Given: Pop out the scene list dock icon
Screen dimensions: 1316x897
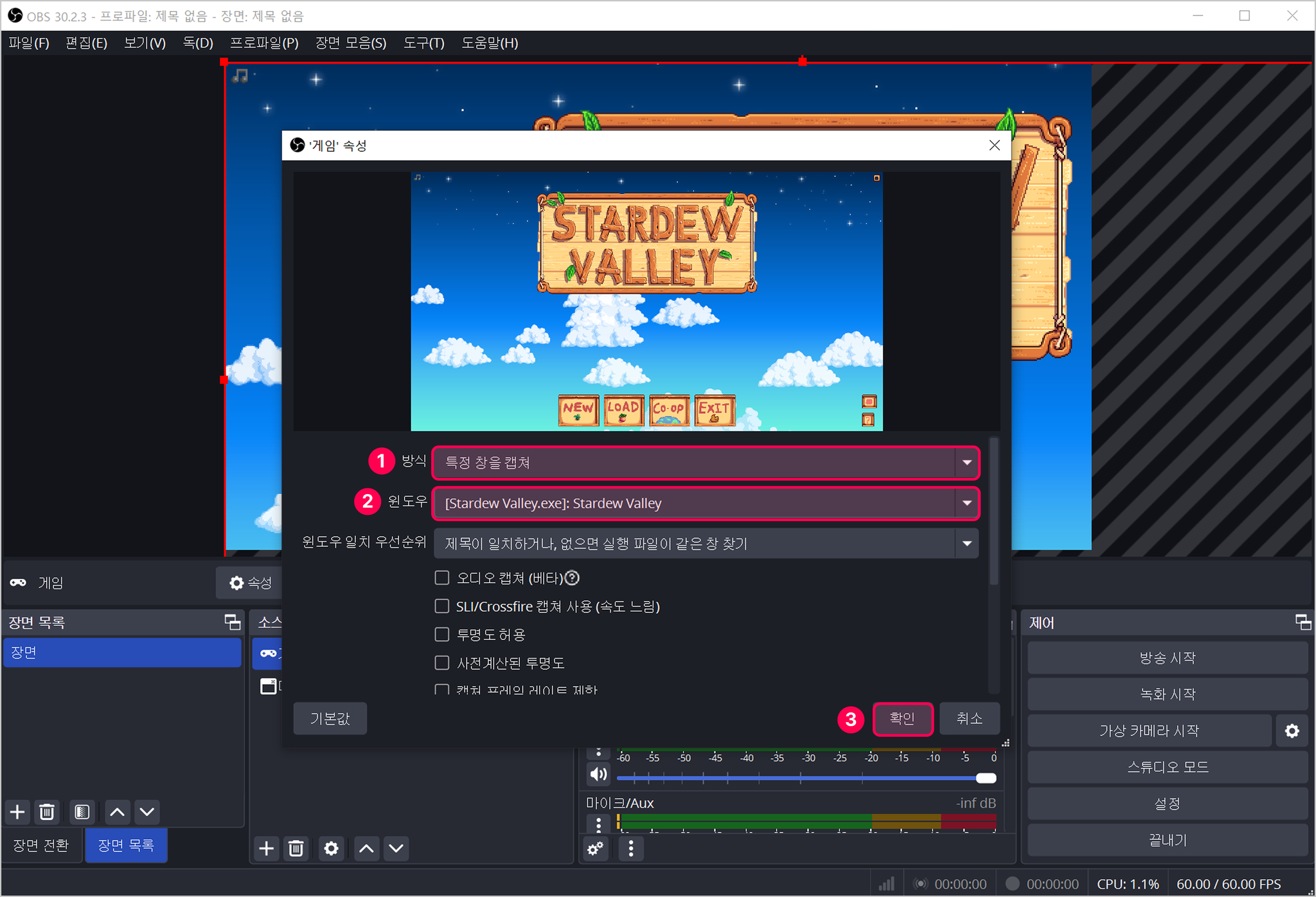Looking at the screenshot, I should [232, 622].
